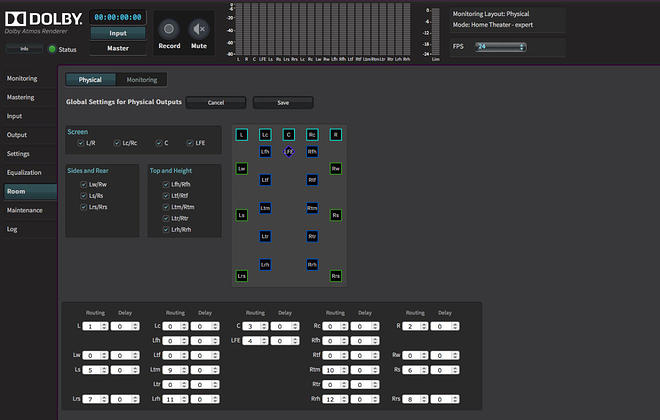Click the Lim limiter meter
The image size is (660, 420).
pos(434,30)
